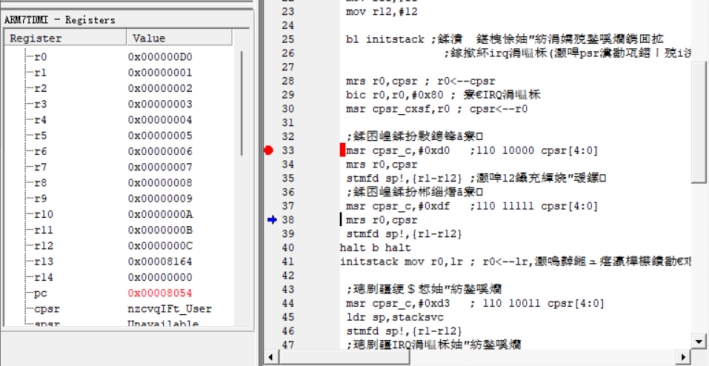The width and height of the screenshot is (709, 366).
Task: Click the r13 value 0x00008164
Action: pyautogui.click(x=160, y=261)
